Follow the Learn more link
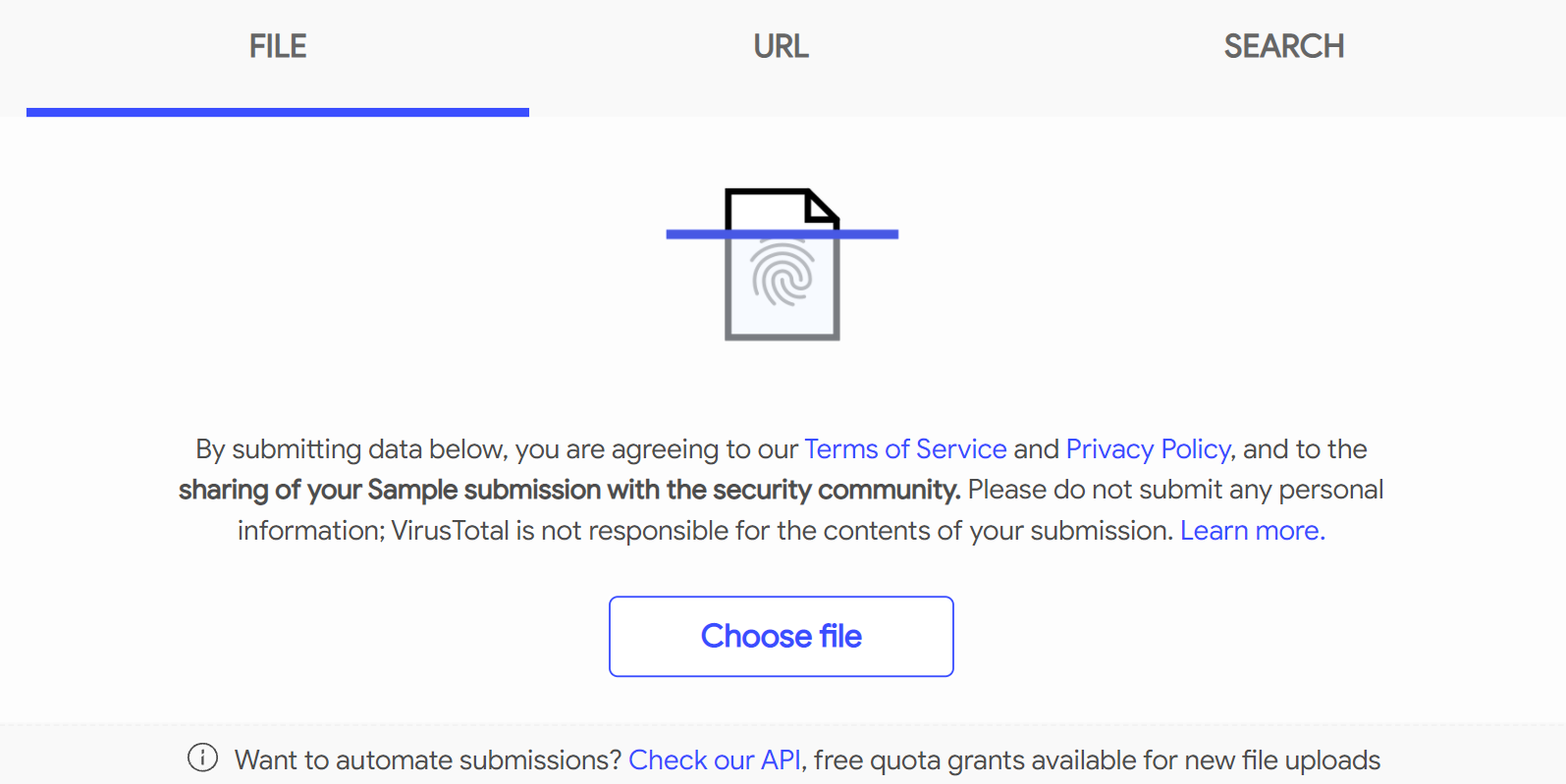Viewport: 1566px width, 784px height. click(x=1252, y=531)
